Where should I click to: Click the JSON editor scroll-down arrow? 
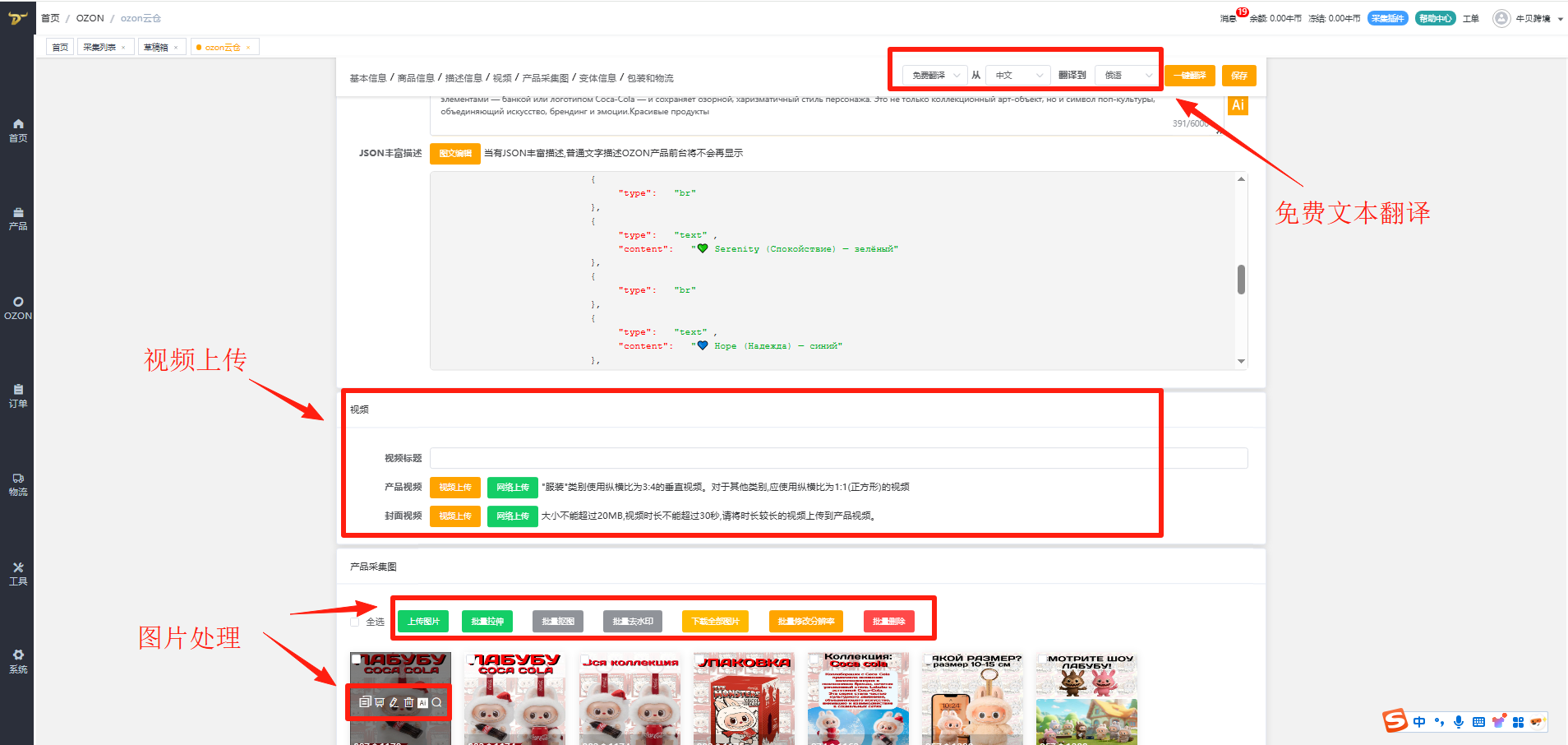1241,361
